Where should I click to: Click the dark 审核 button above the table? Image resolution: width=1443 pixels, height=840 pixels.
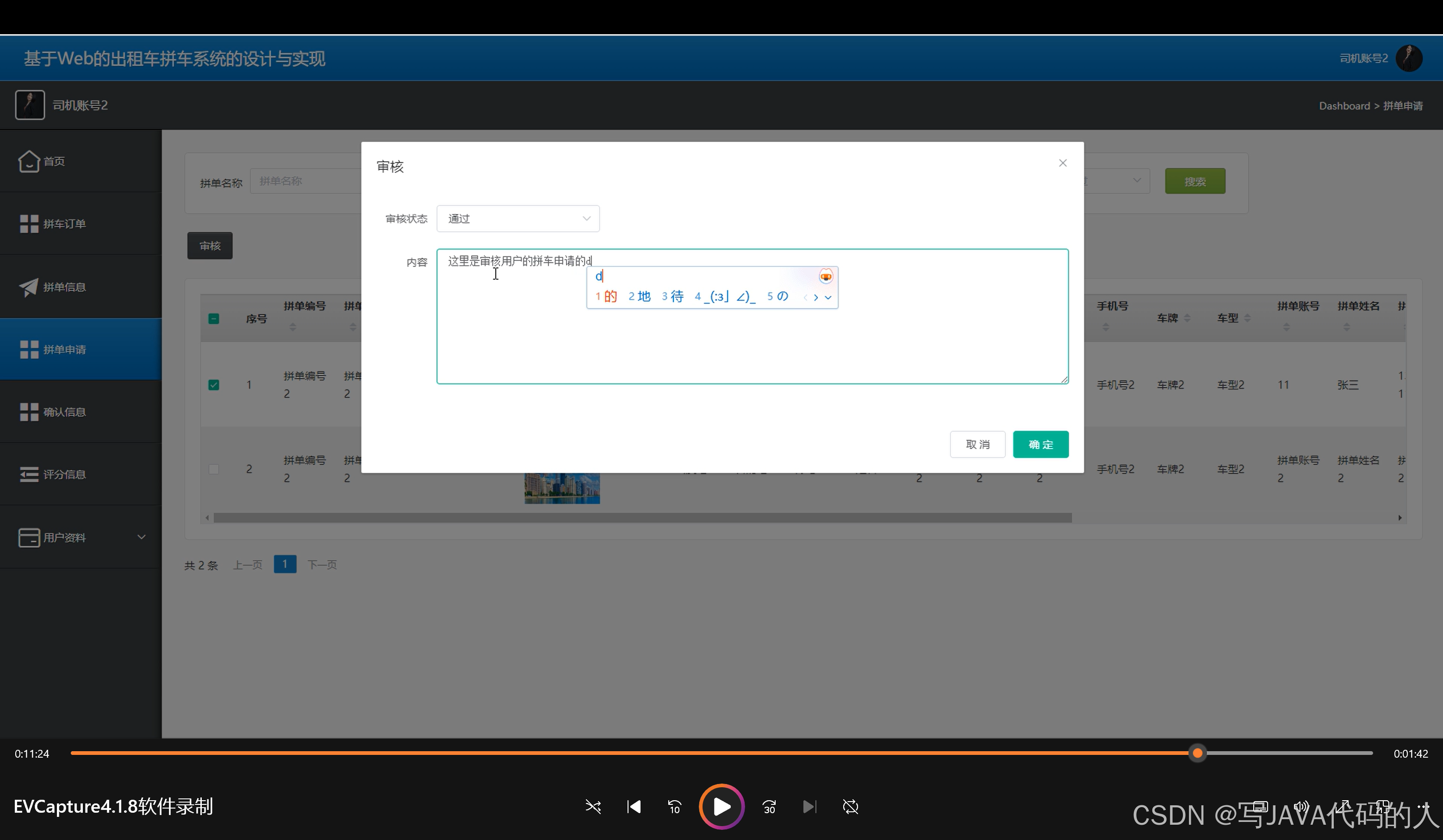210,246
